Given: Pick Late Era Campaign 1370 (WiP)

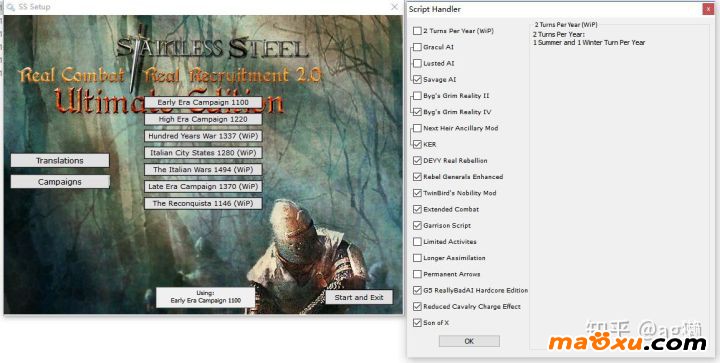Looking at the screenshot, I should (203, 186).
